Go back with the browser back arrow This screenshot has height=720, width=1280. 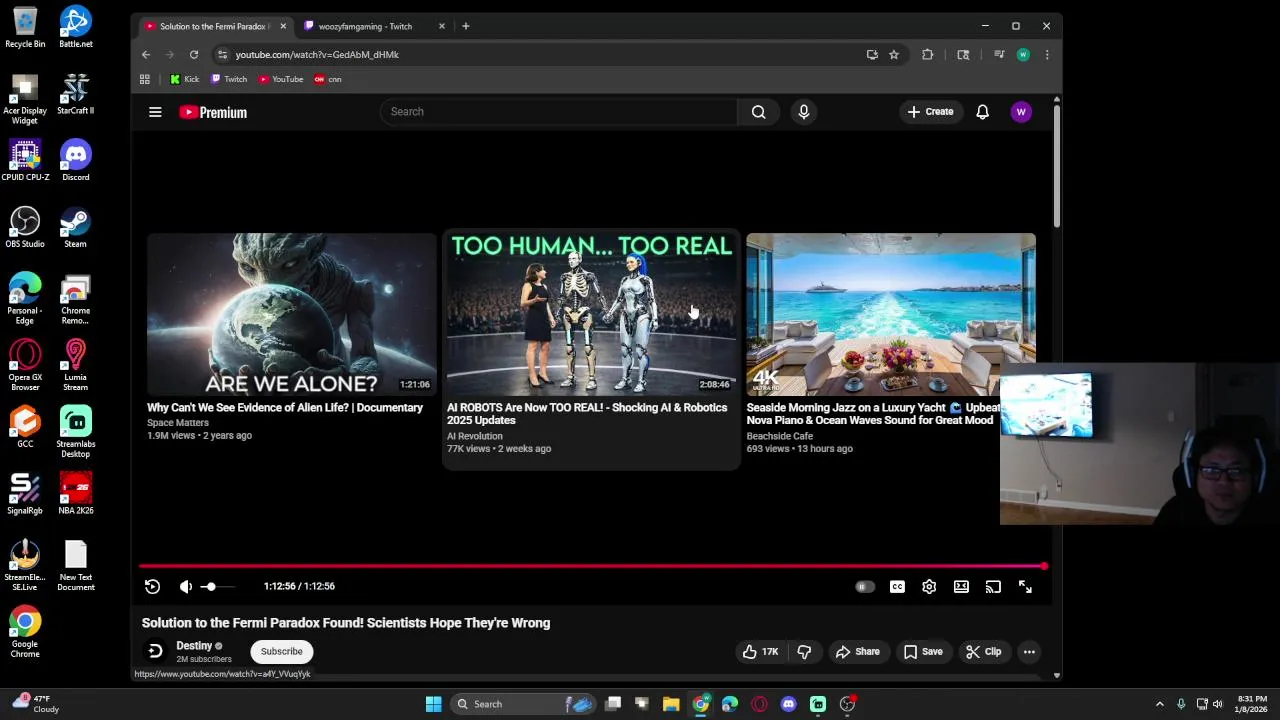pos(146,55)
